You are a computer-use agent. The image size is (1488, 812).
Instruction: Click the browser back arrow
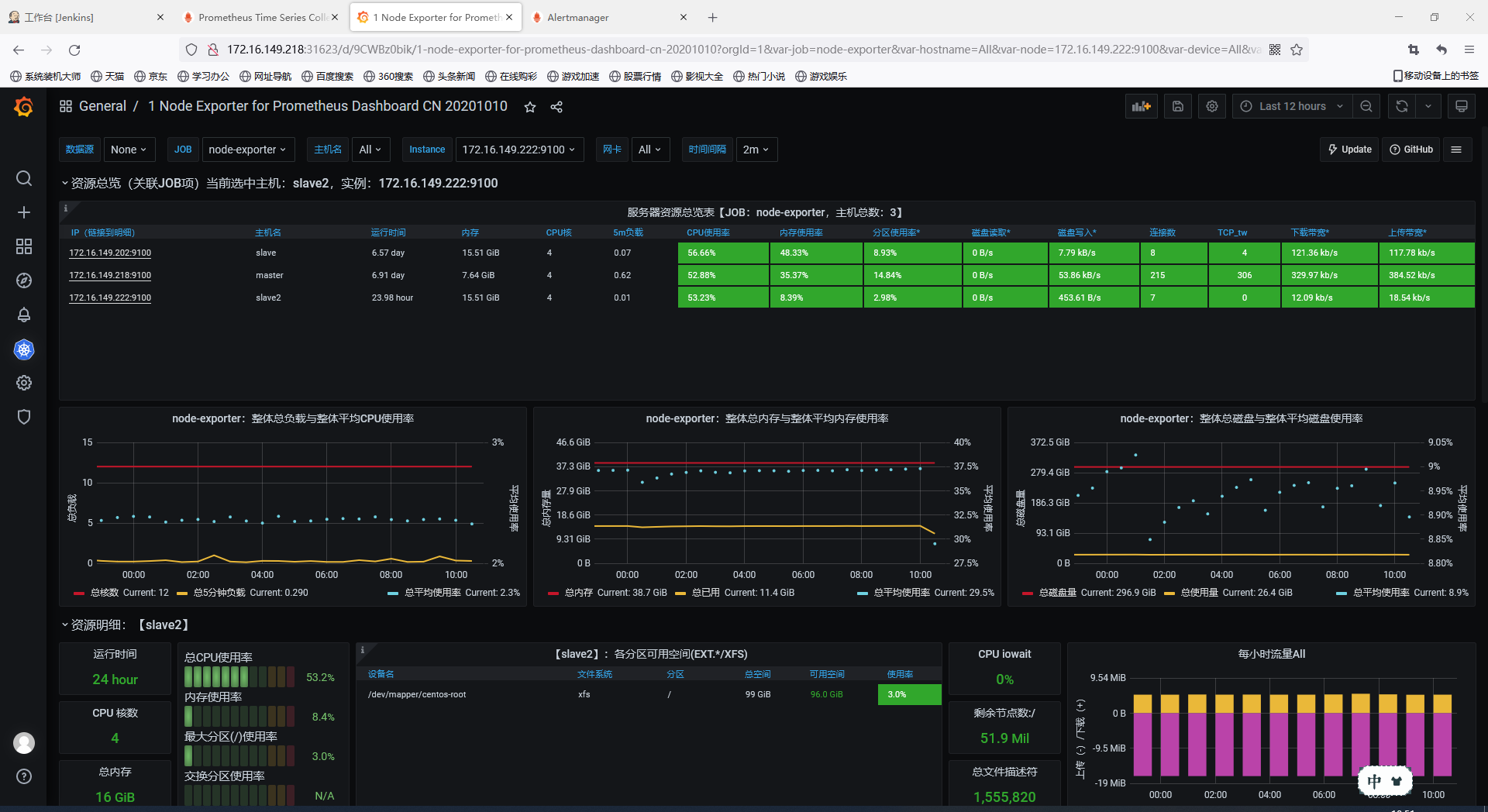pyautogui.click(x=19, y=50)
